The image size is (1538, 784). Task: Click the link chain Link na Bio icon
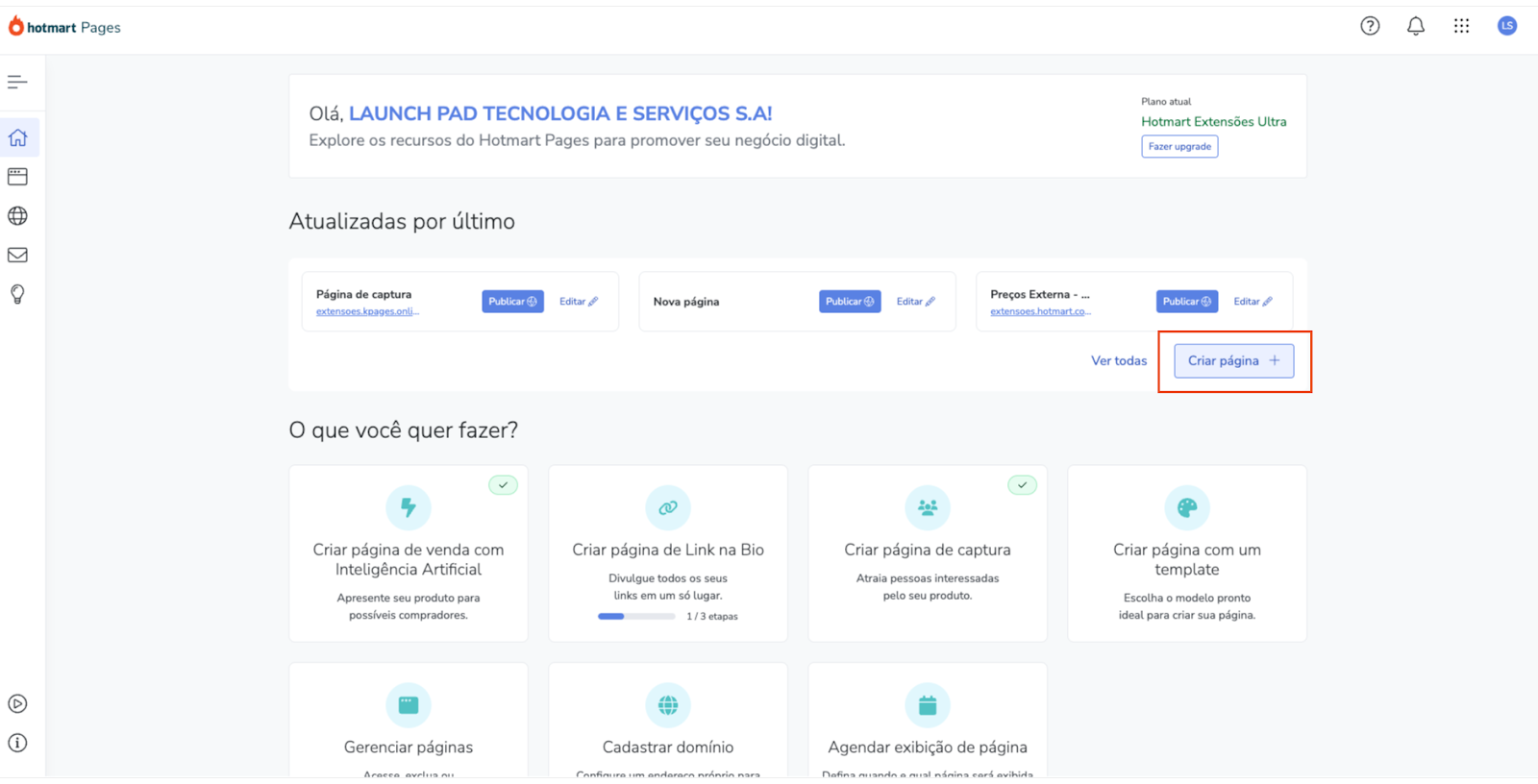668,507
